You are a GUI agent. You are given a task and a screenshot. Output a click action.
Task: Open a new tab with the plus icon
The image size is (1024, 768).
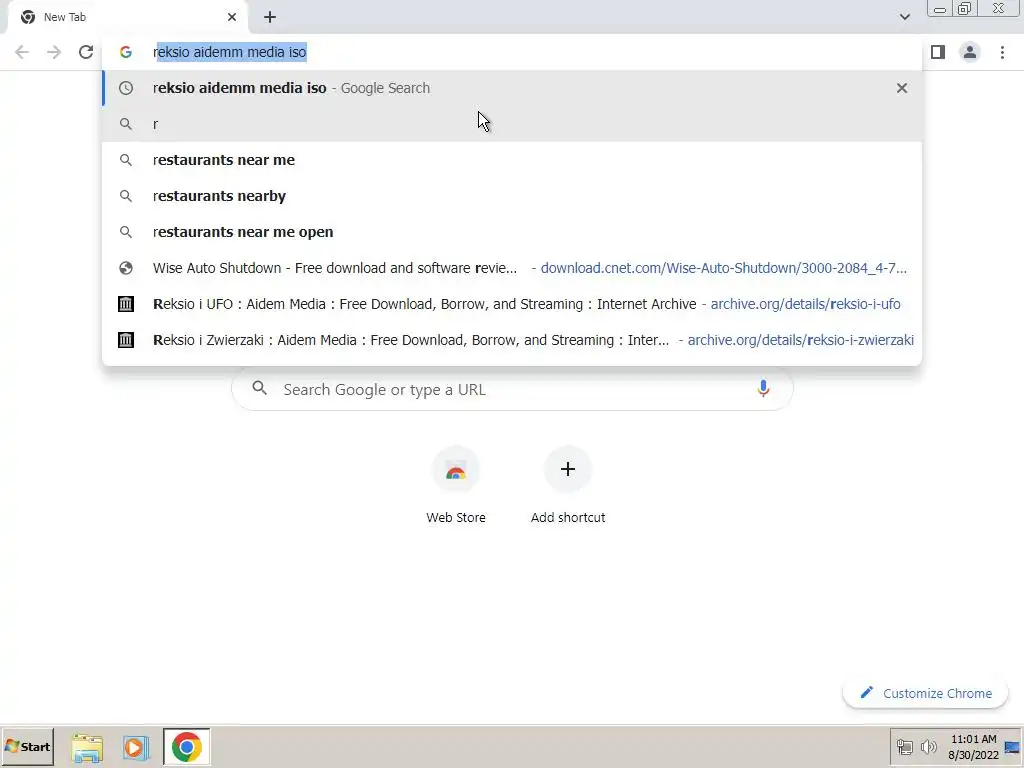point(270,17)
